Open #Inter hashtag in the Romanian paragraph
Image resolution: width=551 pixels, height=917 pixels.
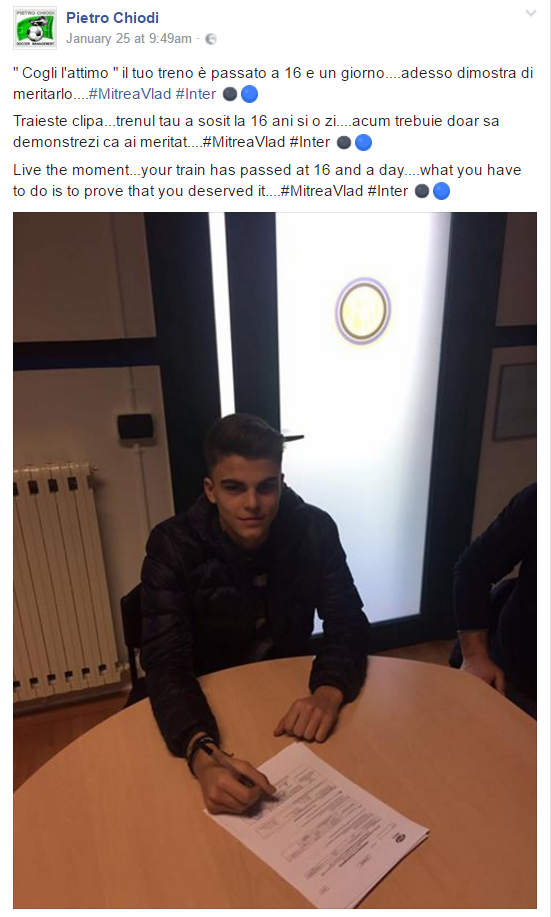click(310, 142)
